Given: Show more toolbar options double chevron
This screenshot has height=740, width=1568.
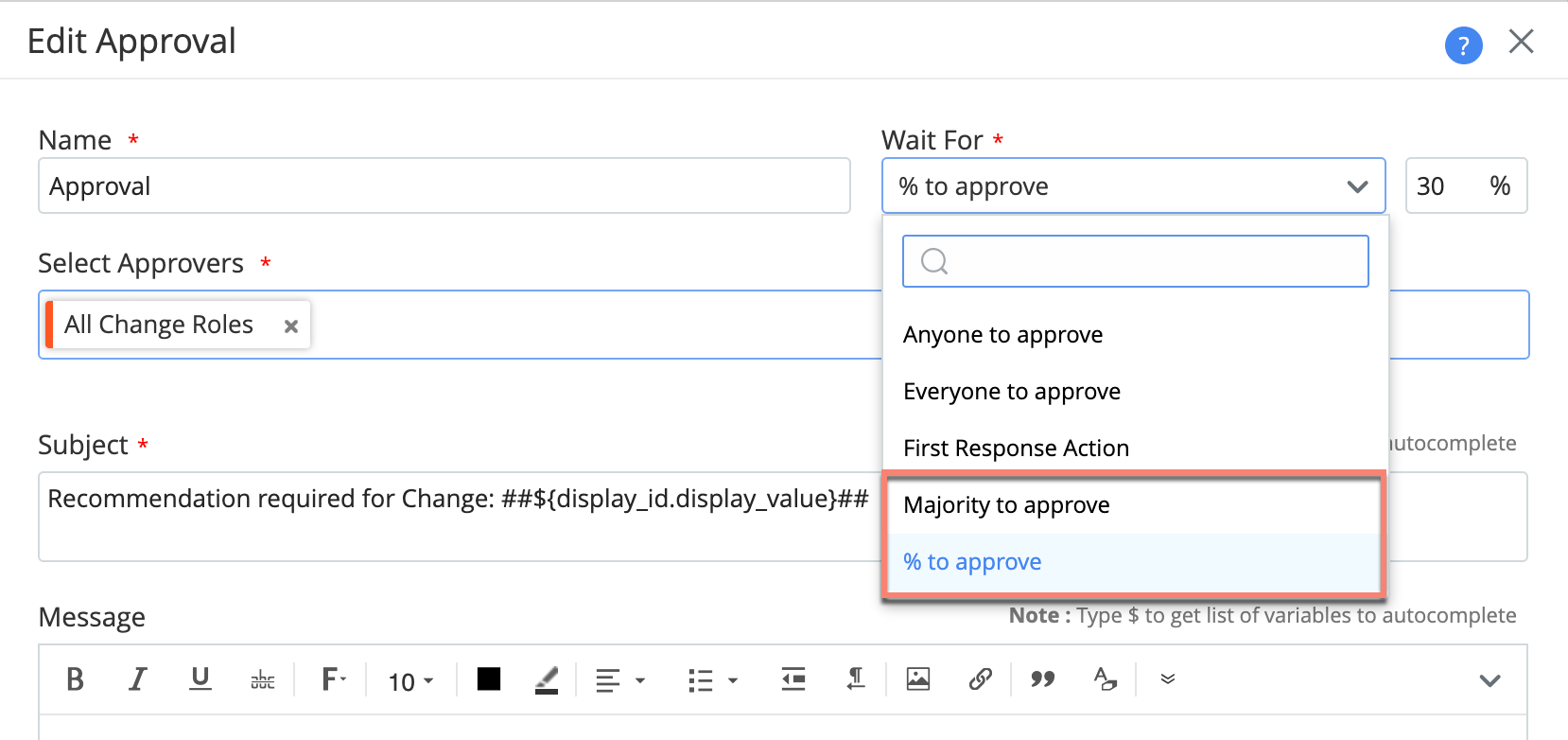Looking at the screenshot, I should [1168, 679].
